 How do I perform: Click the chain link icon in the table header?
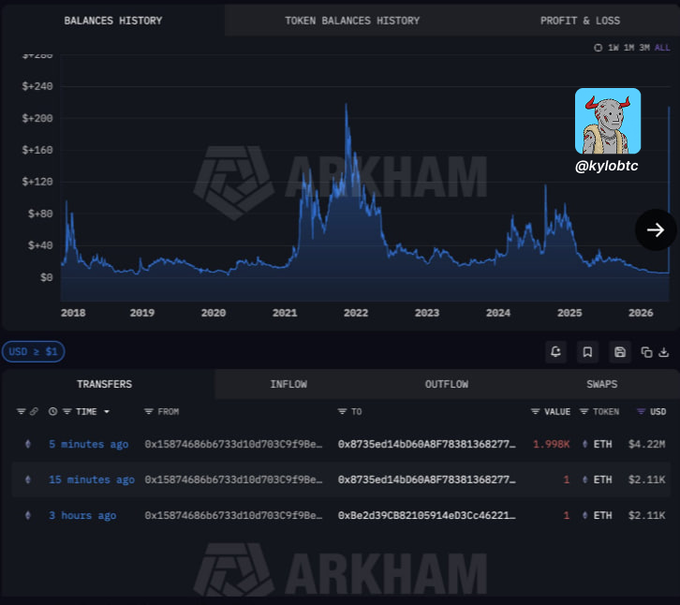coord(33,411)
